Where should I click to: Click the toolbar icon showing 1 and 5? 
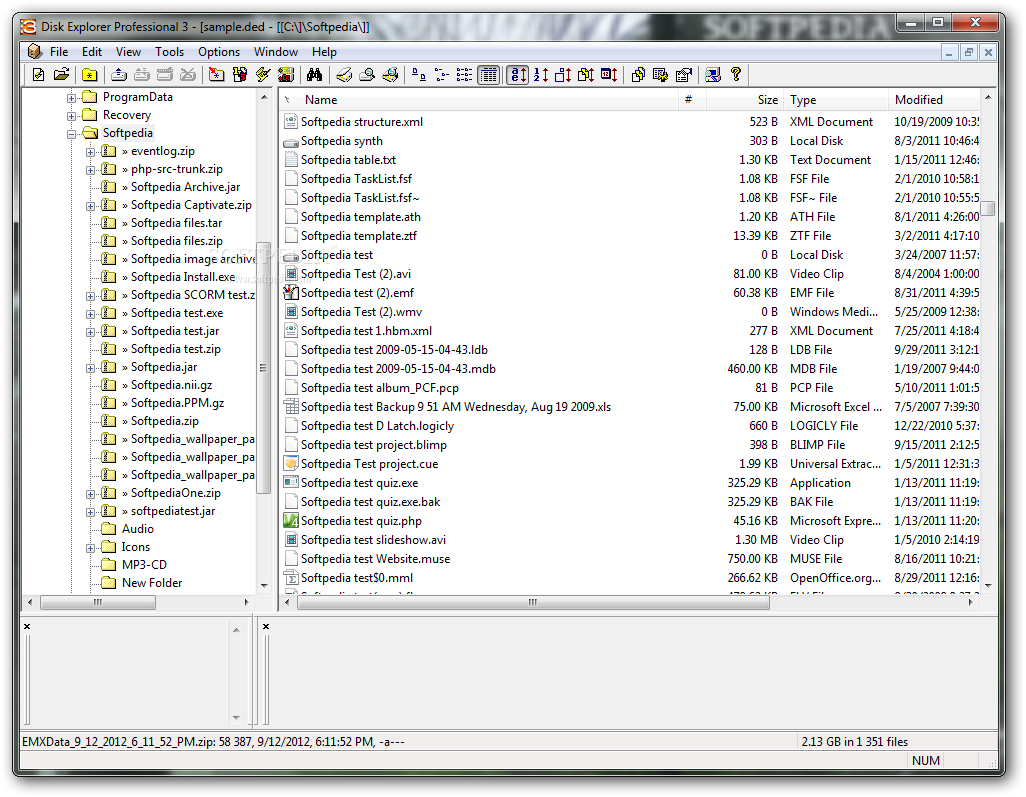(240, 75)
